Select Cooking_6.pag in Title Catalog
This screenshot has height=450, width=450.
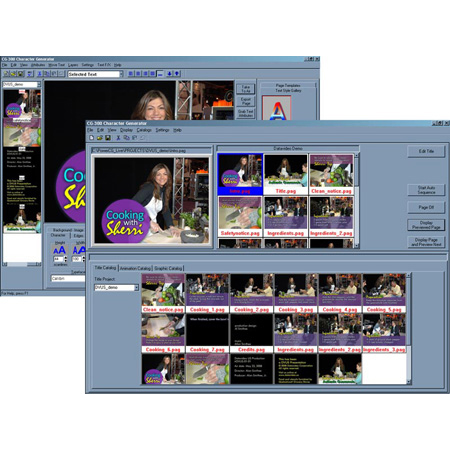pos(163,333)
